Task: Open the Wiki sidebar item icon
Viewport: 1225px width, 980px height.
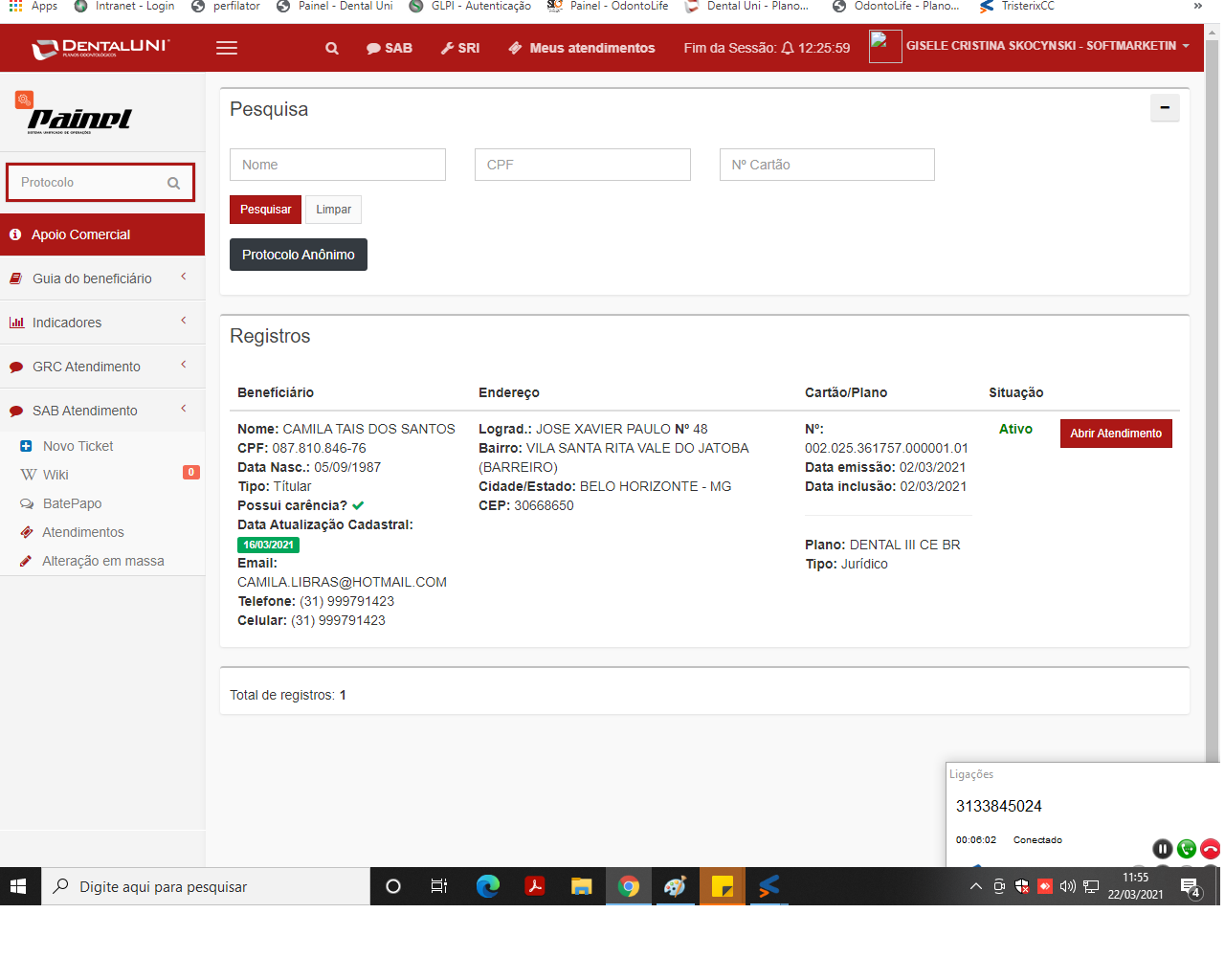Action: [29, 475]
